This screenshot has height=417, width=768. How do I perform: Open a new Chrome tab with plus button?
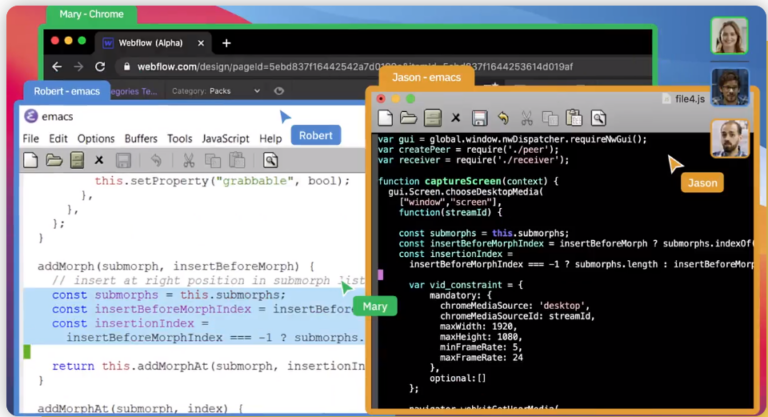click(x=227, y=43)
